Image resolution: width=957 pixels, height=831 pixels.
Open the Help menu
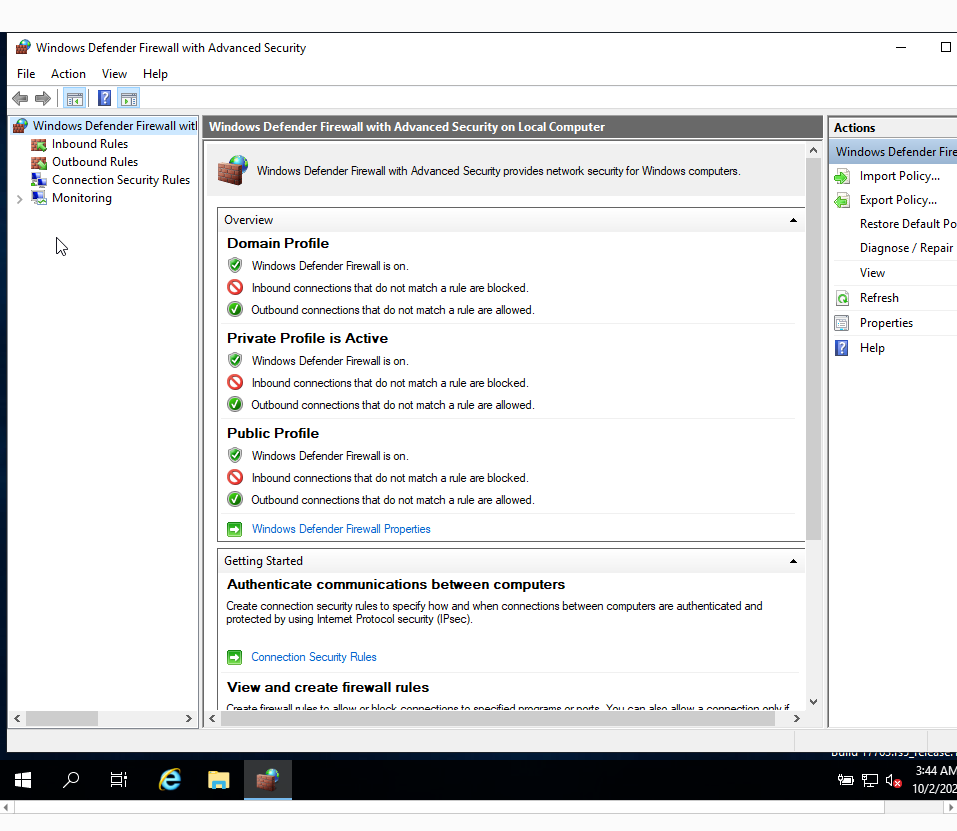click(155, 74)
